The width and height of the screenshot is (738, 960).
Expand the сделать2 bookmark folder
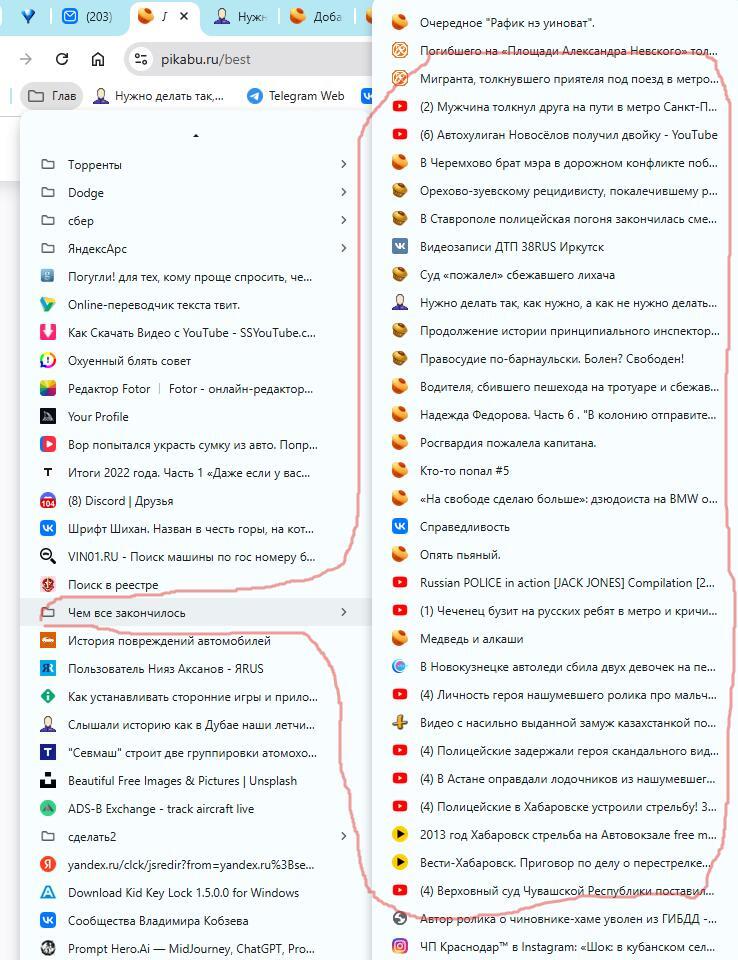[x=92, y=836]
